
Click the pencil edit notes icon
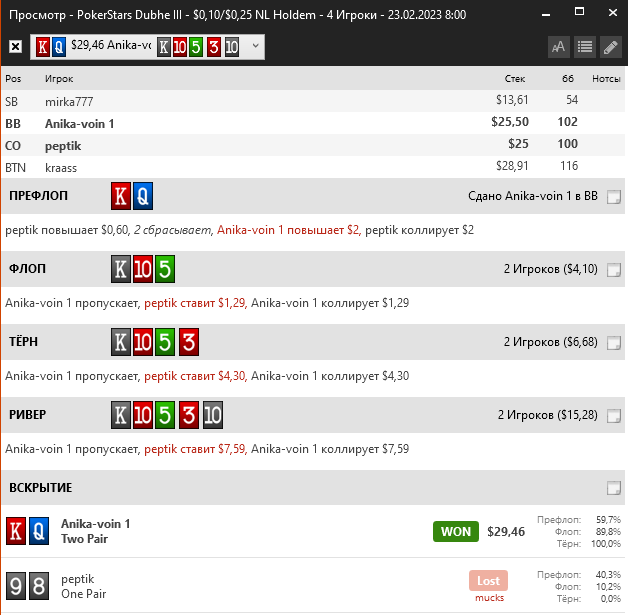(x=610, y=47)
